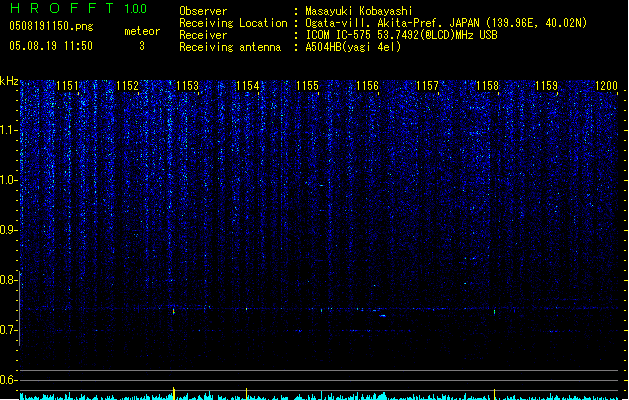Click the 0.6 kHz frequency label
This screenshot has width=629, height=400.
tap(9, 380)
